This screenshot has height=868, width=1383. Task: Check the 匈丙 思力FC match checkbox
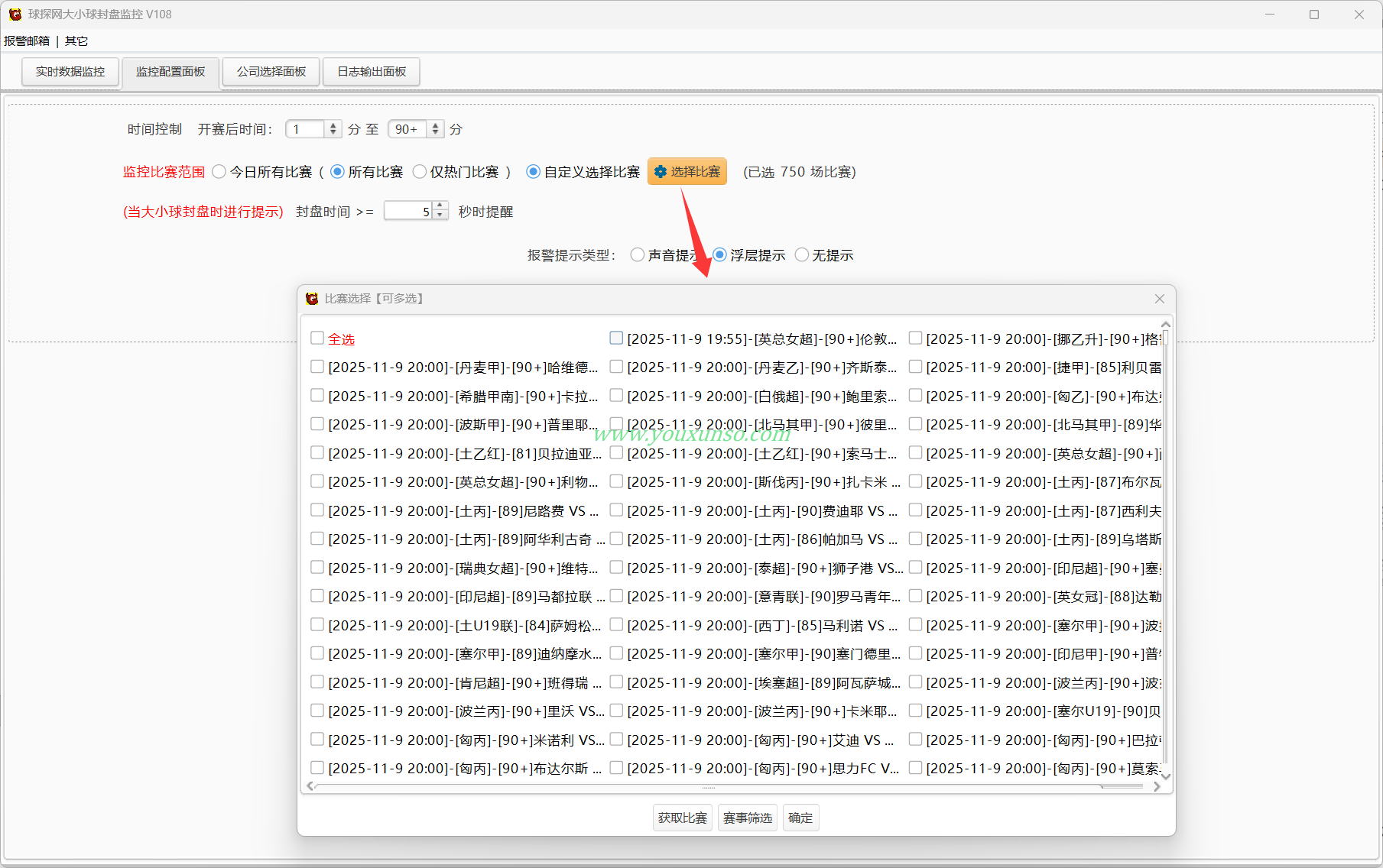[616, 768]
